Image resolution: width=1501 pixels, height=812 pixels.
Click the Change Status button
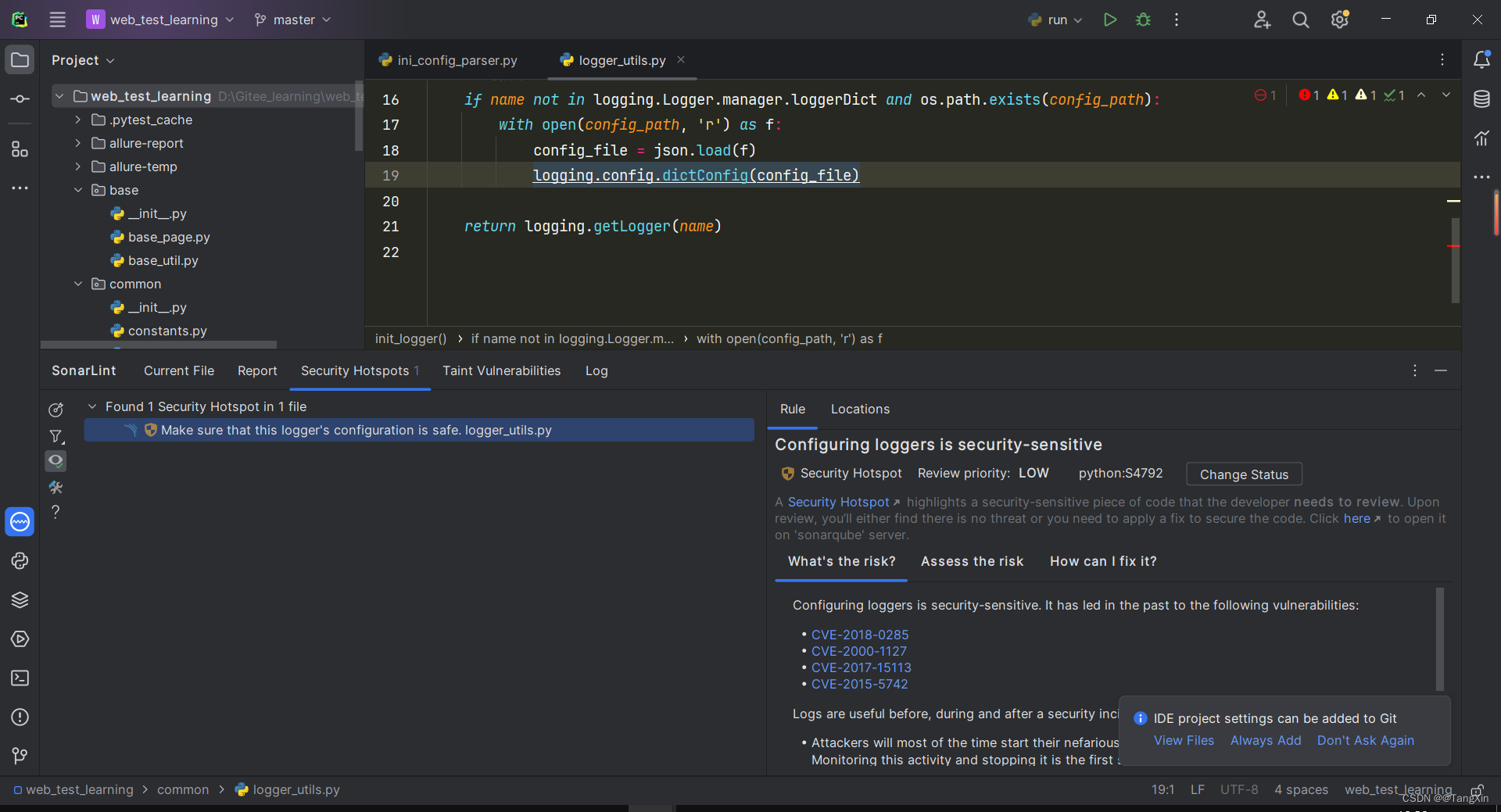click(x=1244, y=474)
